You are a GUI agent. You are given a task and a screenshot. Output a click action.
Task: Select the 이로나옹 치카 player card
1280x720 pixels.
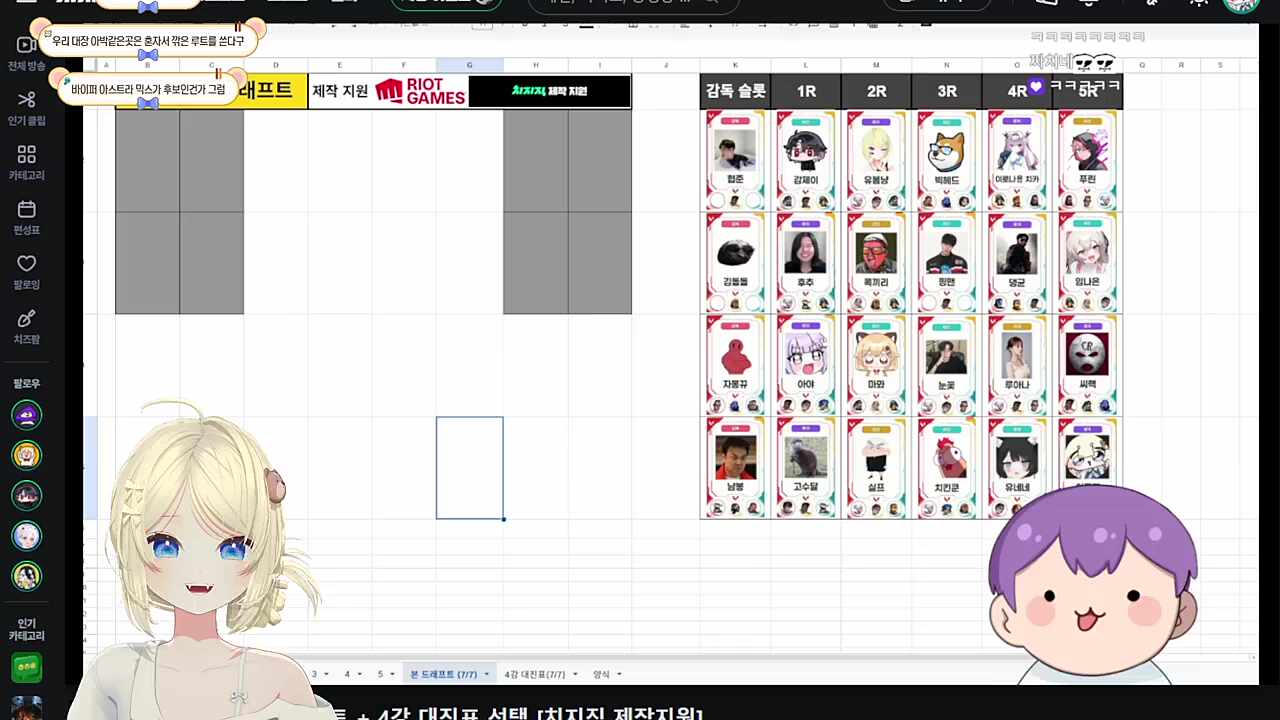[1017, 160]
